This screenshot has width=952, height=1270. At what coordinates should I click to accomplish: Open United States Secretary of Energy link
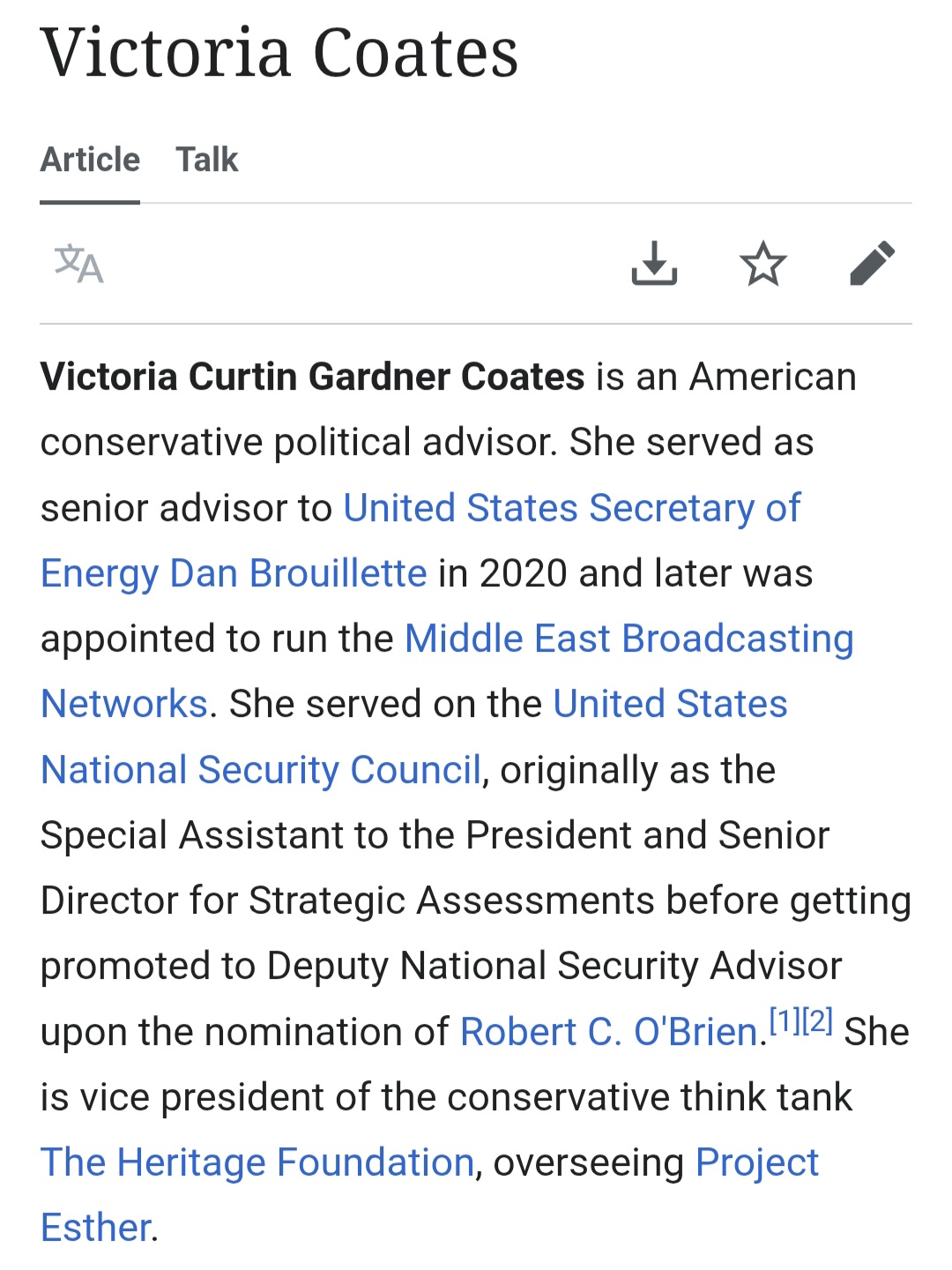point(571,508)
